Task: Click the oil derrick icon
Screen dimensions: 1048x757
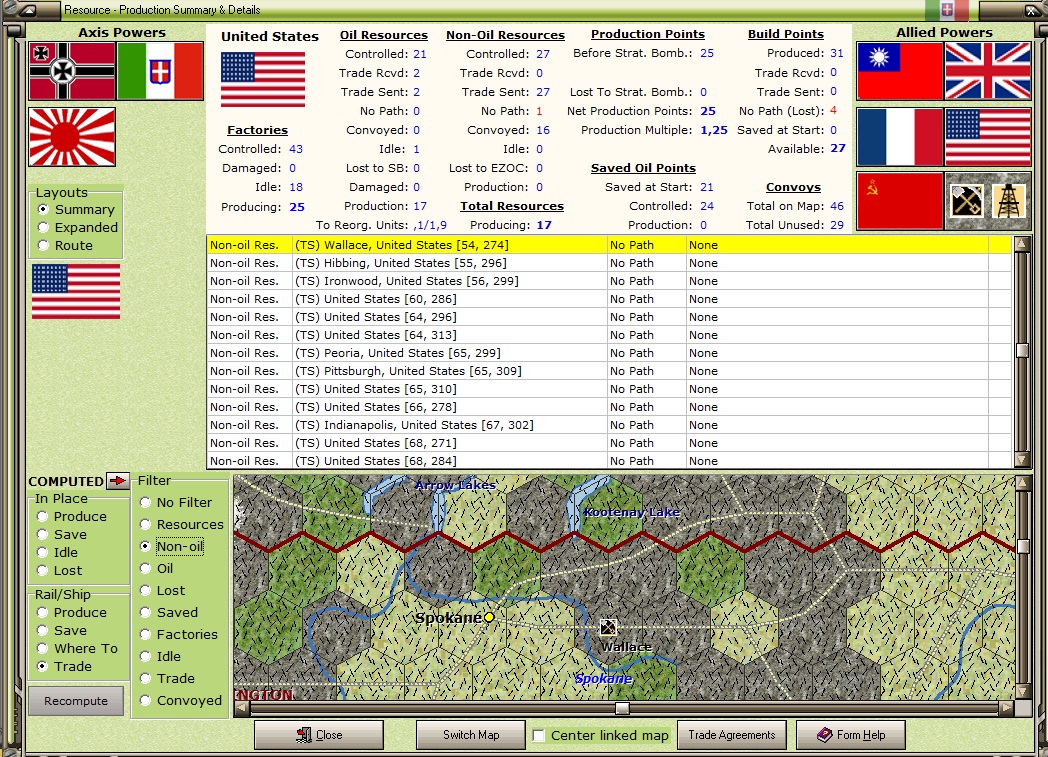Action: [x=1008, y=200]
